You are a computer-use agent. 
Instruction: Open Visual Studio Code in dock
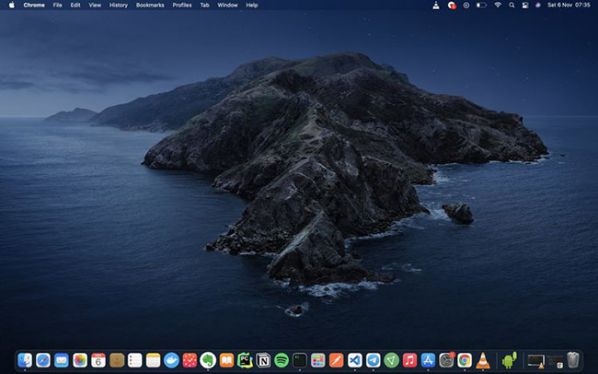355,360
